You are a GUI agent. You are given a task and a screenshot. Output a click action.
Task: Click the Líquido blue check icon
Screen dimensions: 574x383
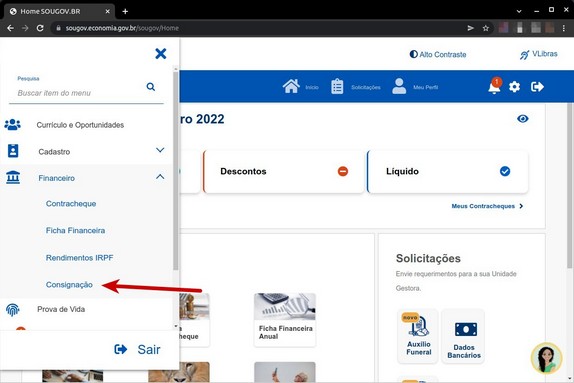pyautogui.click(x=505, y=171)
